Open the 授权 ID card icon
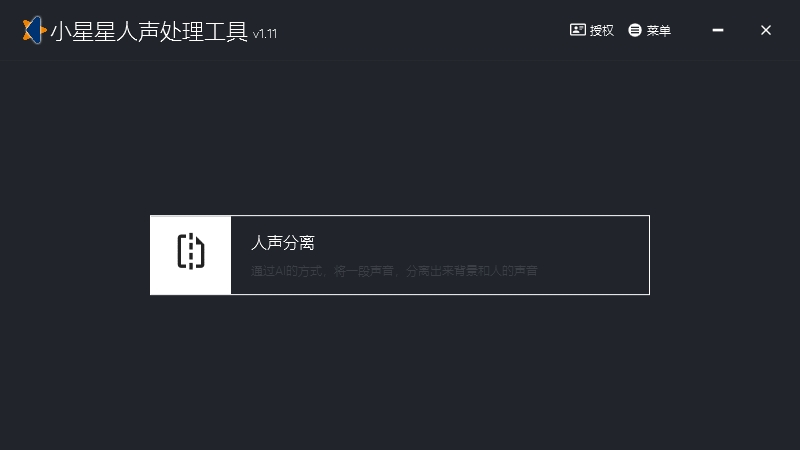Viewport: 800px width, 450px height. (578, 30)
